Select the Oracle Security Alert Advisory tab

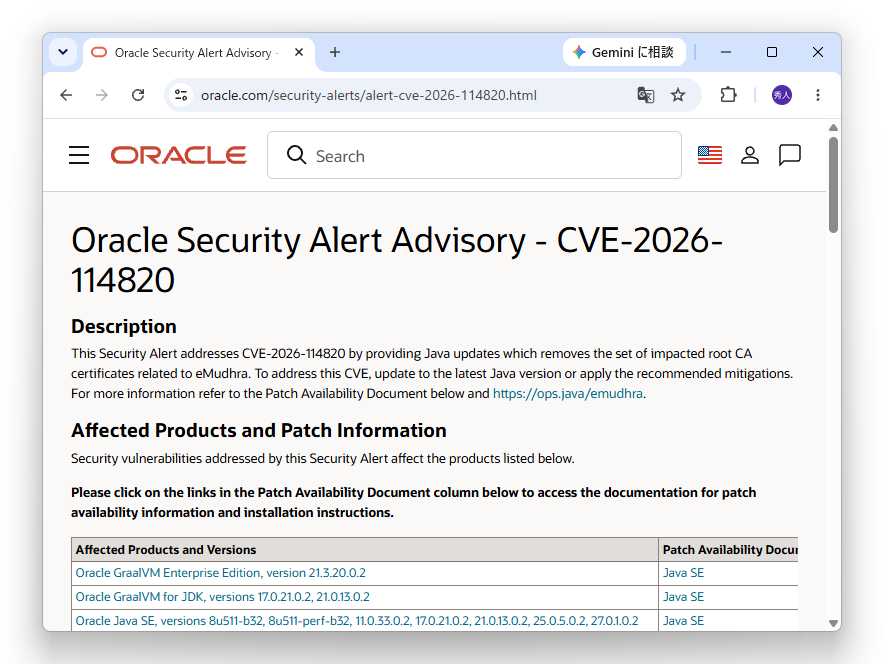199,53
